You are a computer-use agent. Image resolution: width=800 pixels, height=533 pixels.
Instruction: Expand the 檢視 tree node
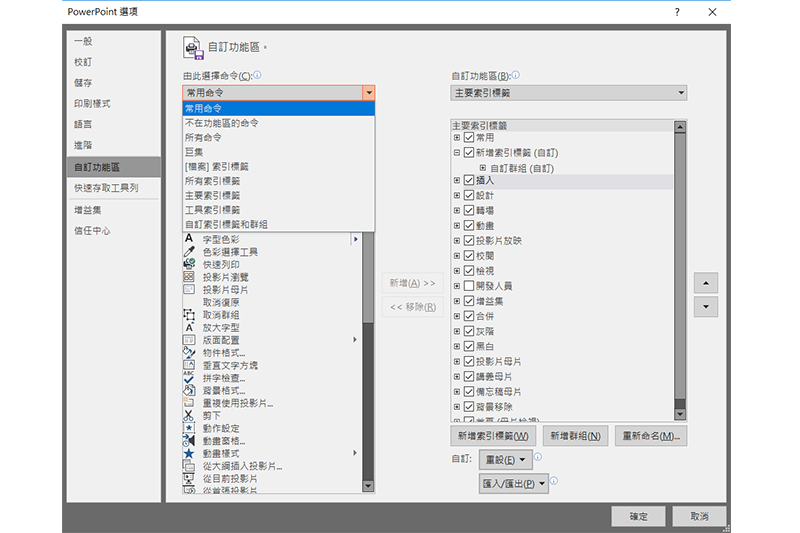(x=457, y=271)
